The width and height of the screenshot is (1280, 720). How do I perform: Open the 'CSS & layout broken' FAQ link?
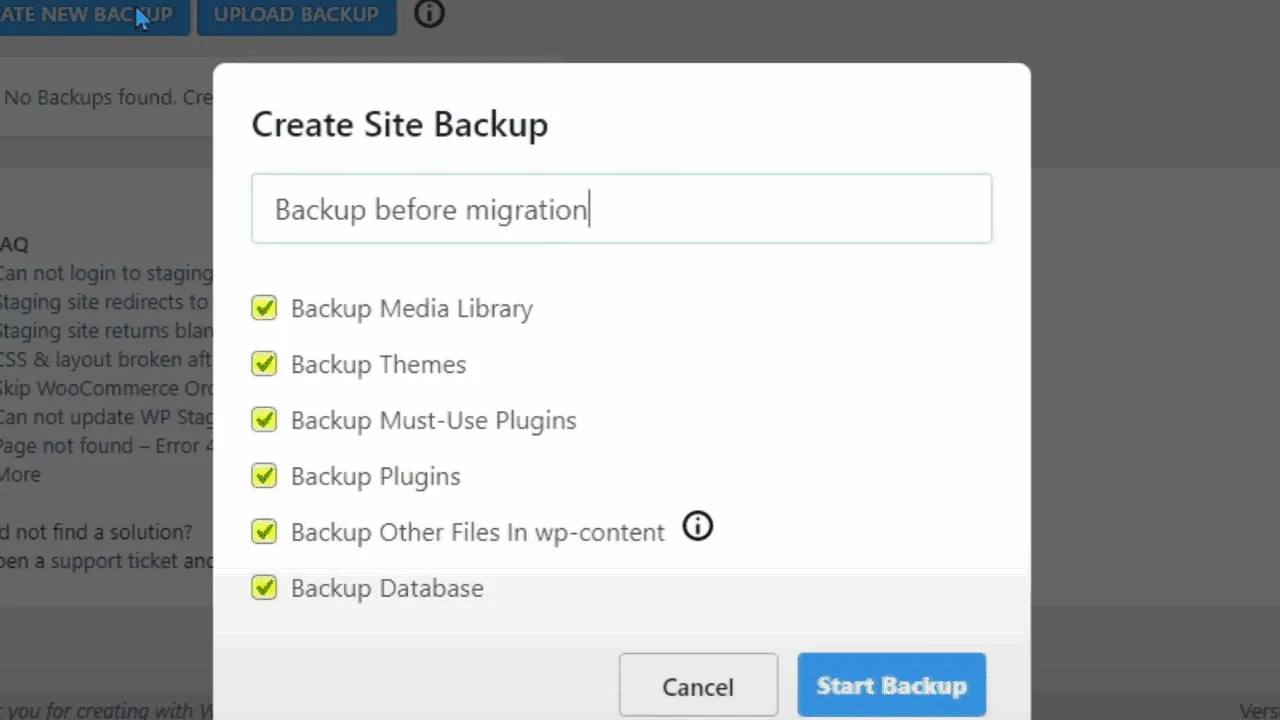[106, 360]
